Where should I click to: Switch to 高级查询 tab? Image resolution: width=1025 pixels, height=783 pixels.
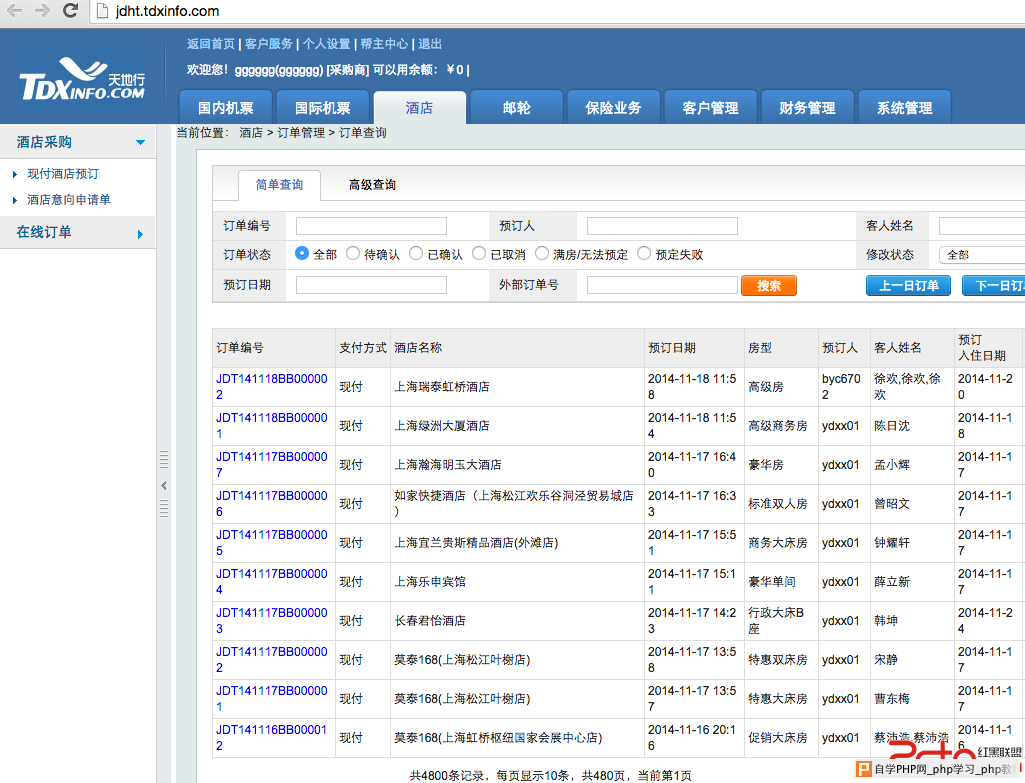pyautogui.click(x=372, y=185)
